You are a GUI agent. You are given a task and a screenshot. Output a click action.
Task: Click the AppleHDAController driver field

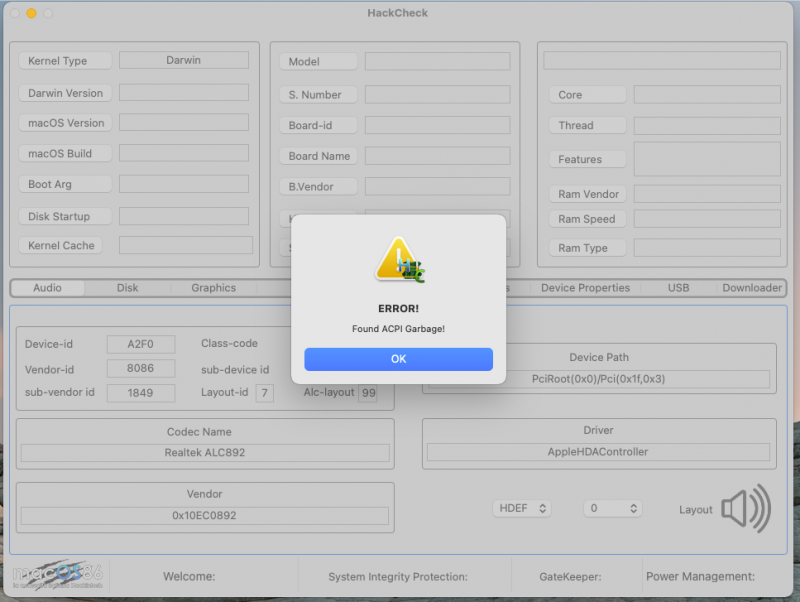point(598,452)
